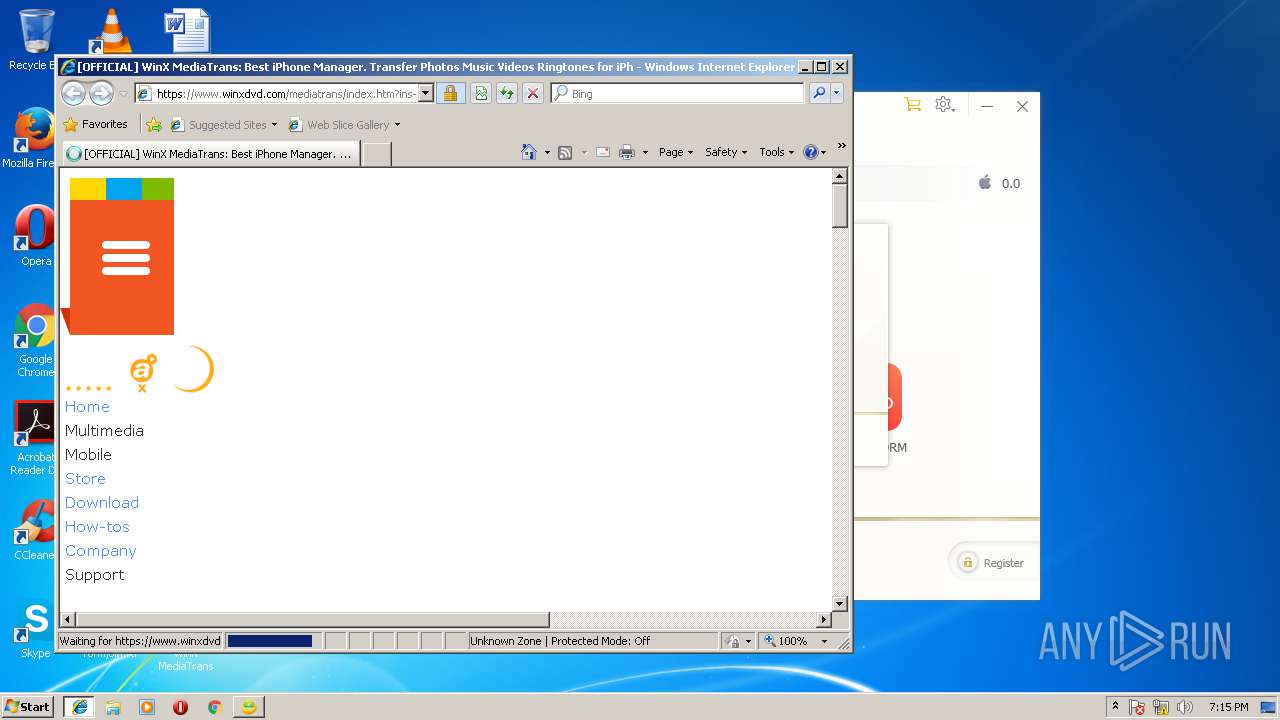Screen dimensions: 1280x720
Task: Open the recent pages dropdown beside Forward
Action: pos(123,94)
